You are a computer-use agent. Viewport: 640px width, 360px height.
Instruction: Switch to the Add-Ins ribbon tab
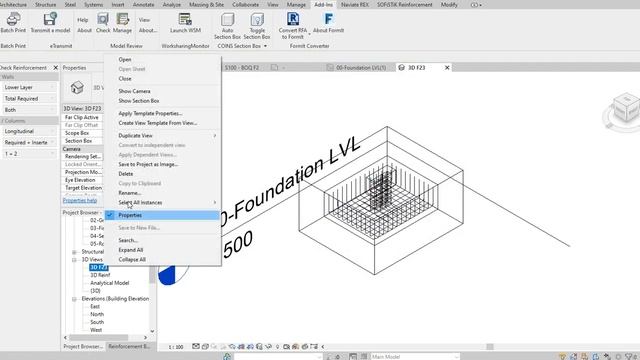point(323,4)
